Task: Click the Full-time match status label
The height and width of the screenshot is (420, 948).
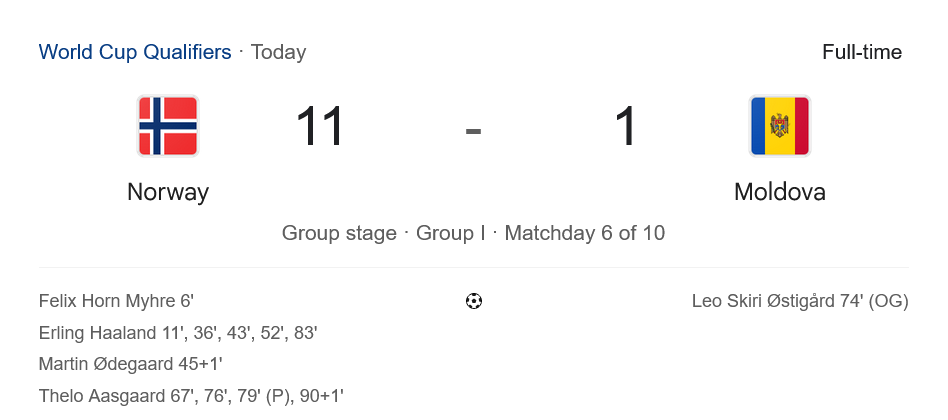Action: [x=862, y=52]
